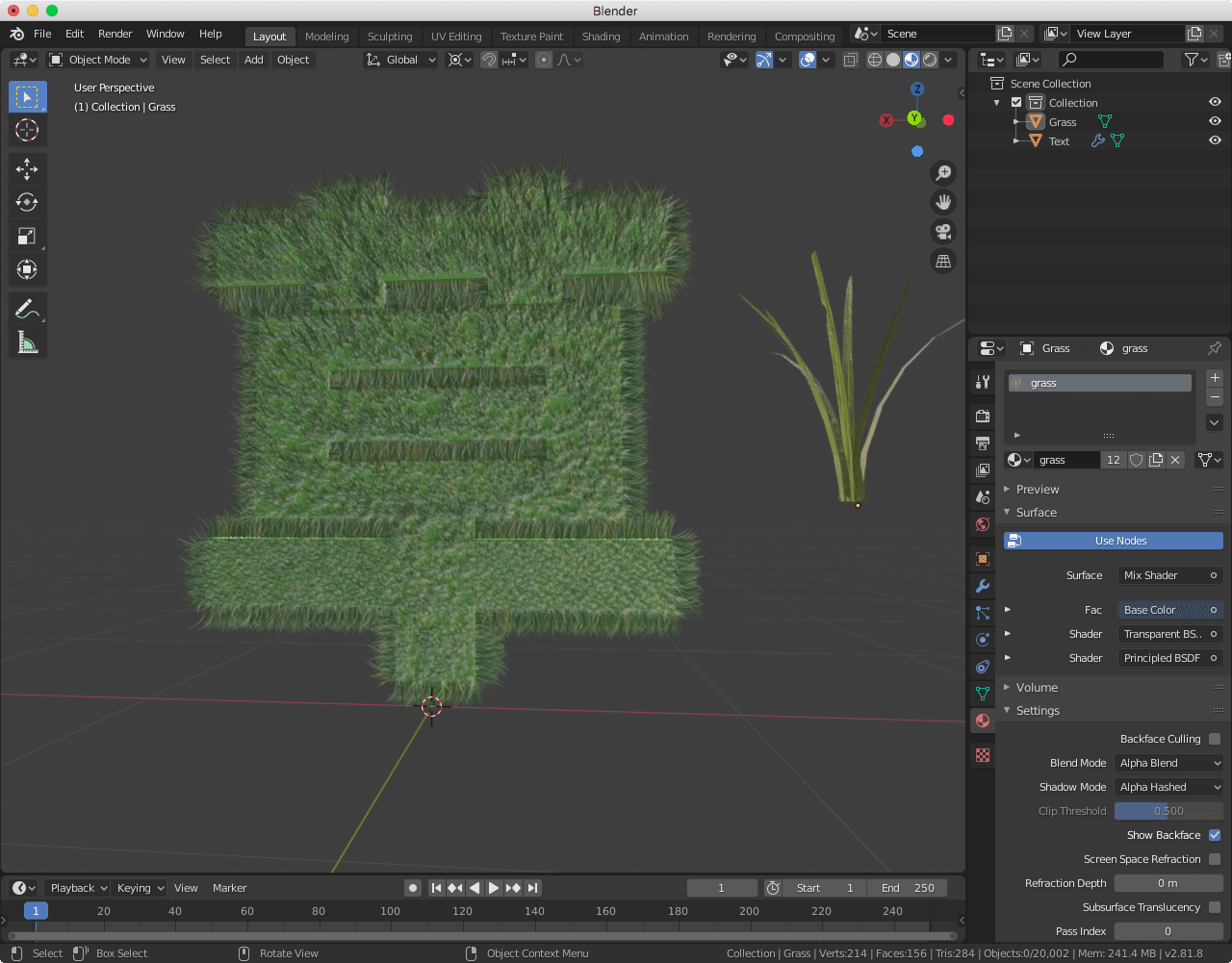Select the Select Box tool
This screenshot has width=1232, height=963.
[27, 97]
